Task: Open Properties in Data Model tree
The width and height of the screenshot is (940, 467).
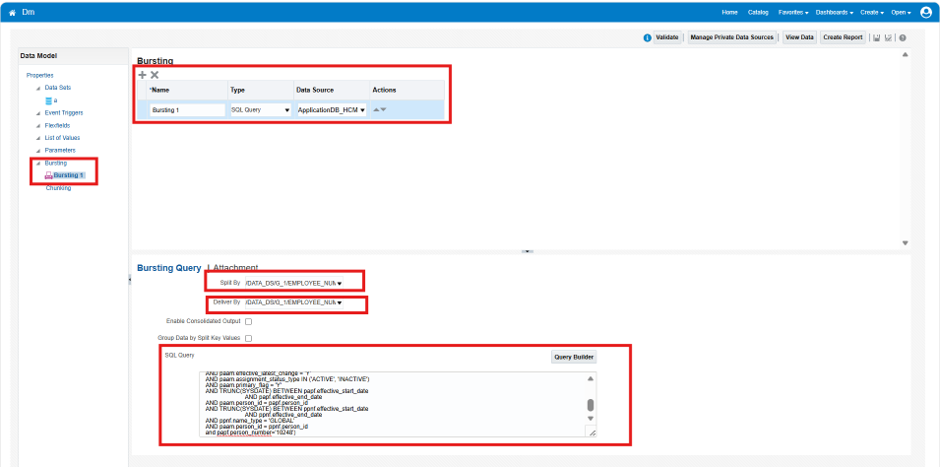Action: click(x=40, y=76)
